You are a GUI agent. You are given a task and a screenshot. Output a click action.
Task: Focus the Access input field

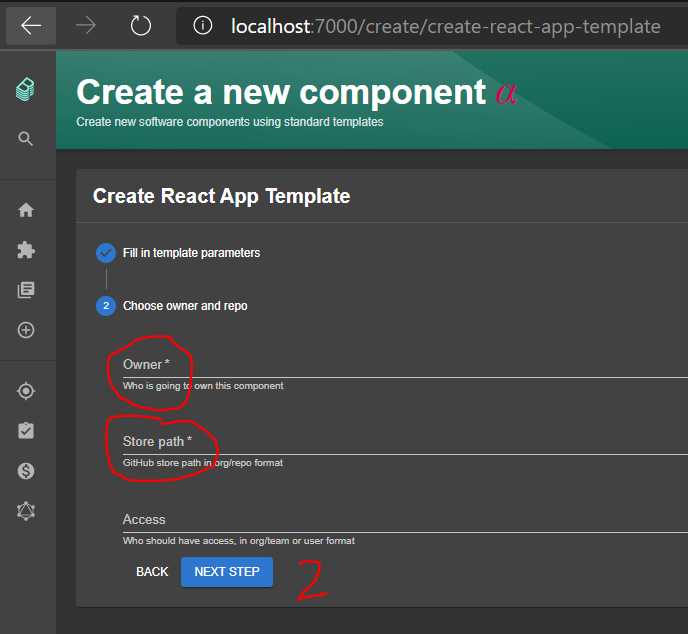click(x=405, y=520)
